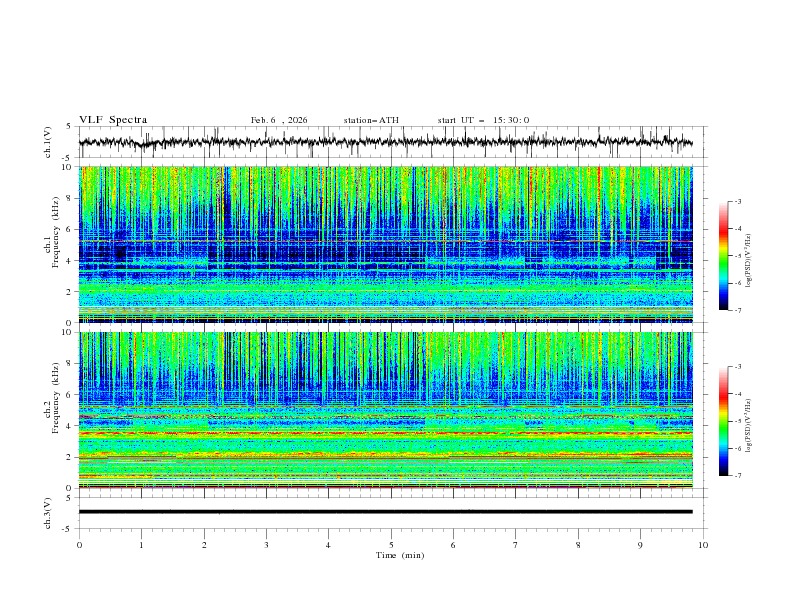
Task: Click the ch.2 color scale bar
Action: (723, 421)
